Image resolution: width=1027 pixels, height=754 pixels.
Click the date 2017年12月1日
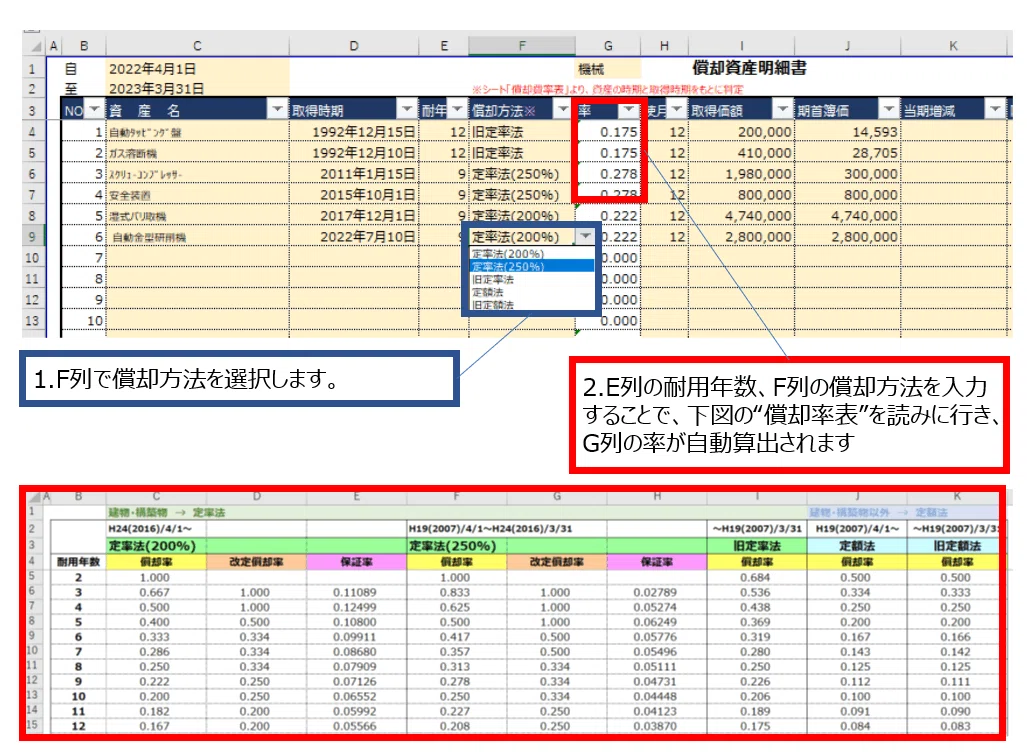click(x=367, y=216)
